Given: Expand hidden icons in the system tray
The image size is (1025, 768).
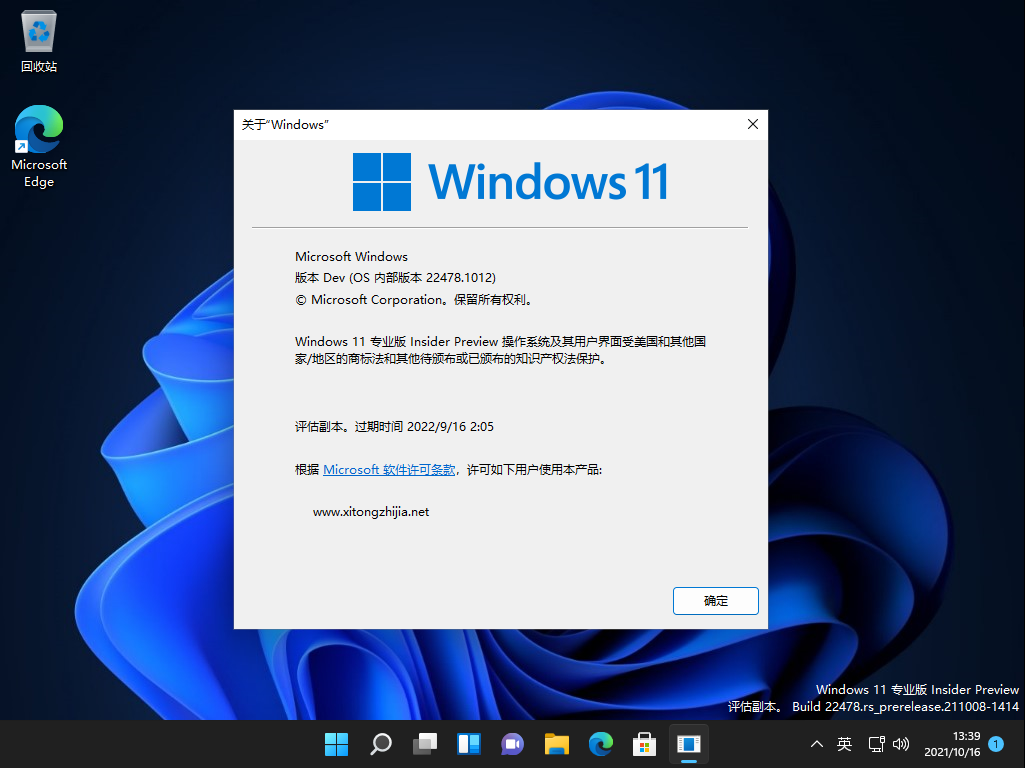Looking at the screenshot, I should (x=817, y=744).
